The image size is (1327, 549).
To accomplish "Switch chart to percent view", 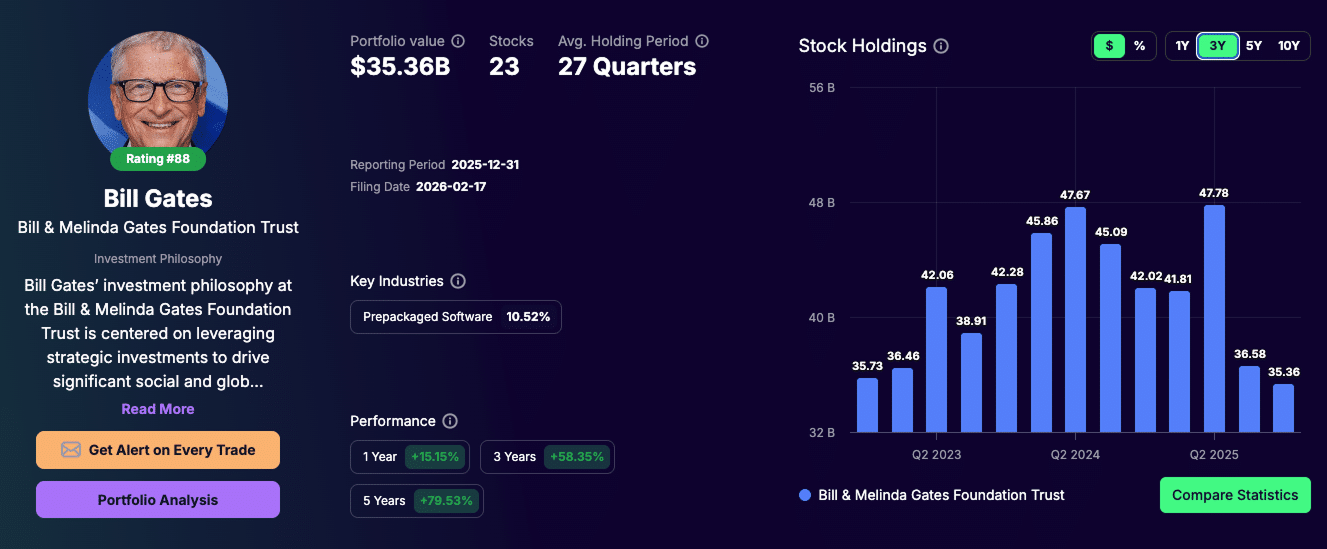I will 1139,46.
